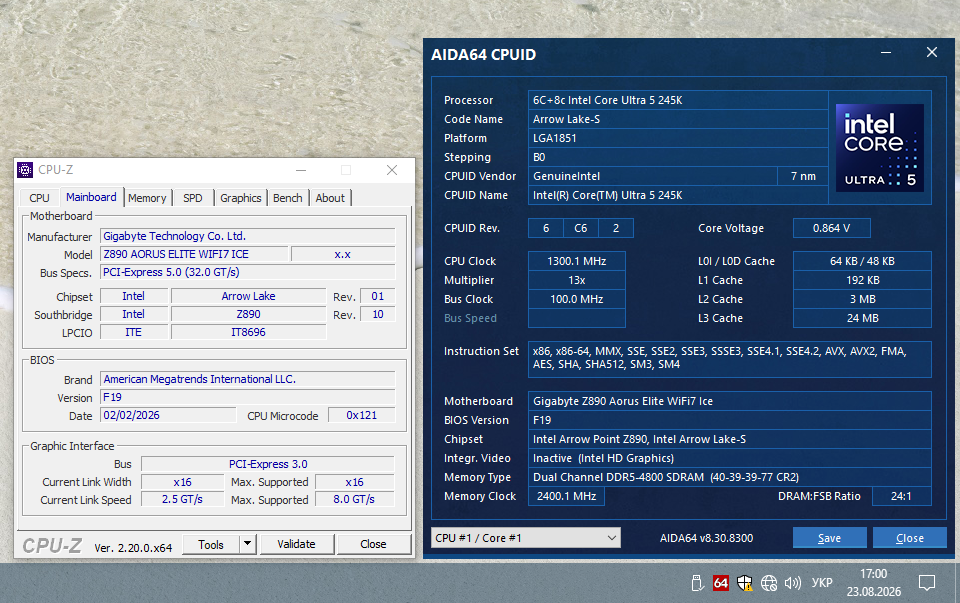
Task: Select the Mainboard tab in CPU-Z
Action: pyautogui.click(x=91, y=197)
